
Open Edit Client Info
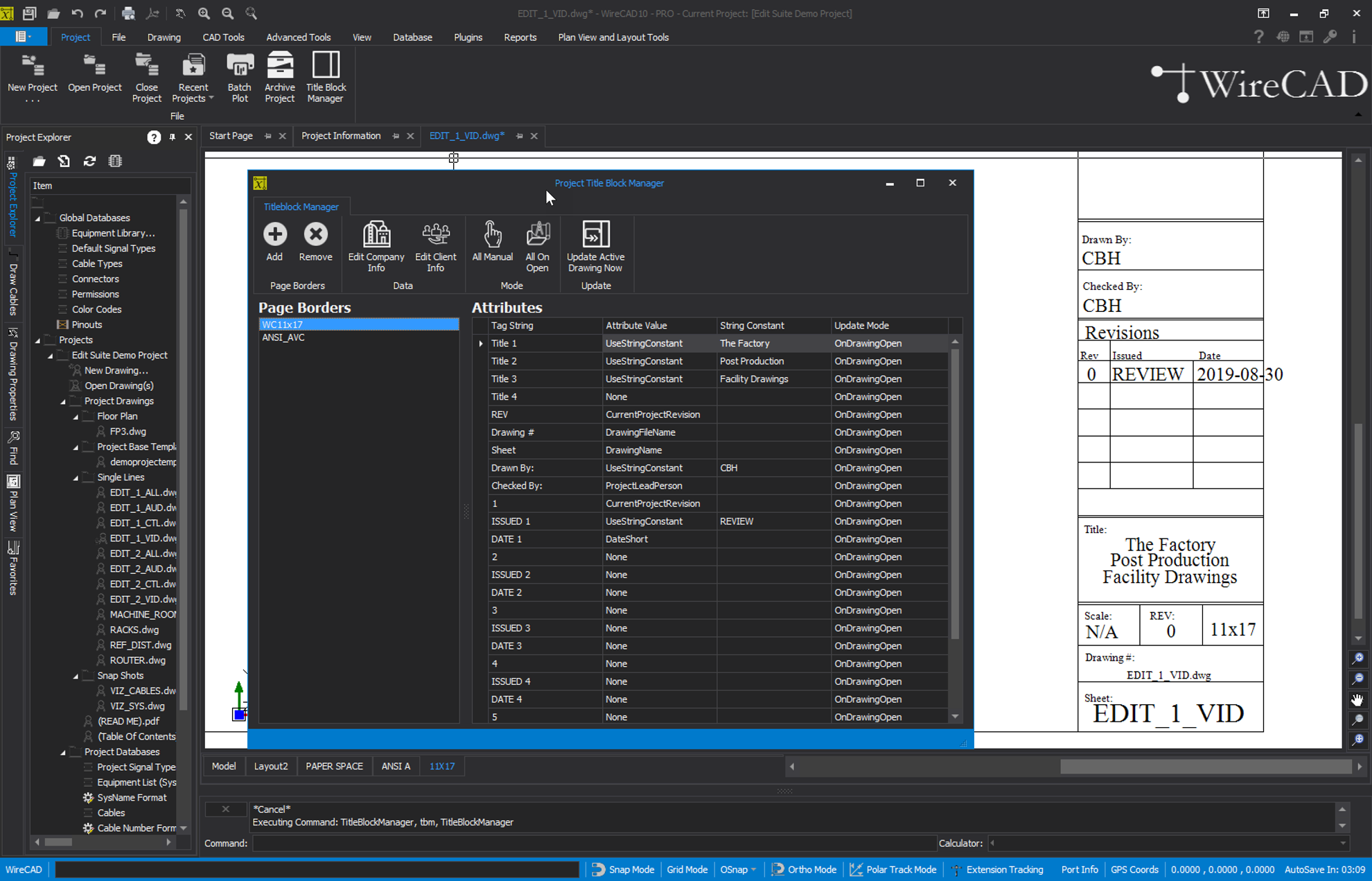[x=435, y=247]
